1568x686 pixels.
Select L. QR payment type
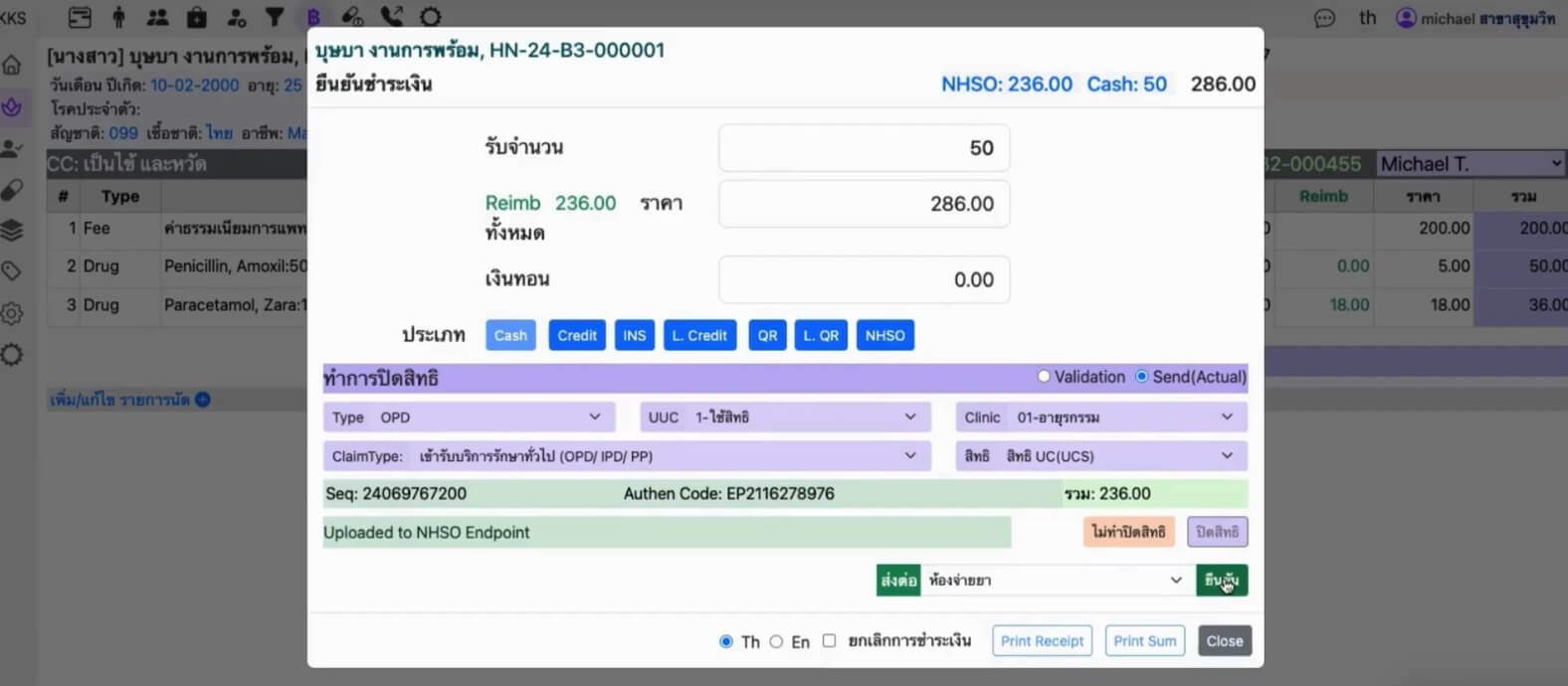coord(821,335)
